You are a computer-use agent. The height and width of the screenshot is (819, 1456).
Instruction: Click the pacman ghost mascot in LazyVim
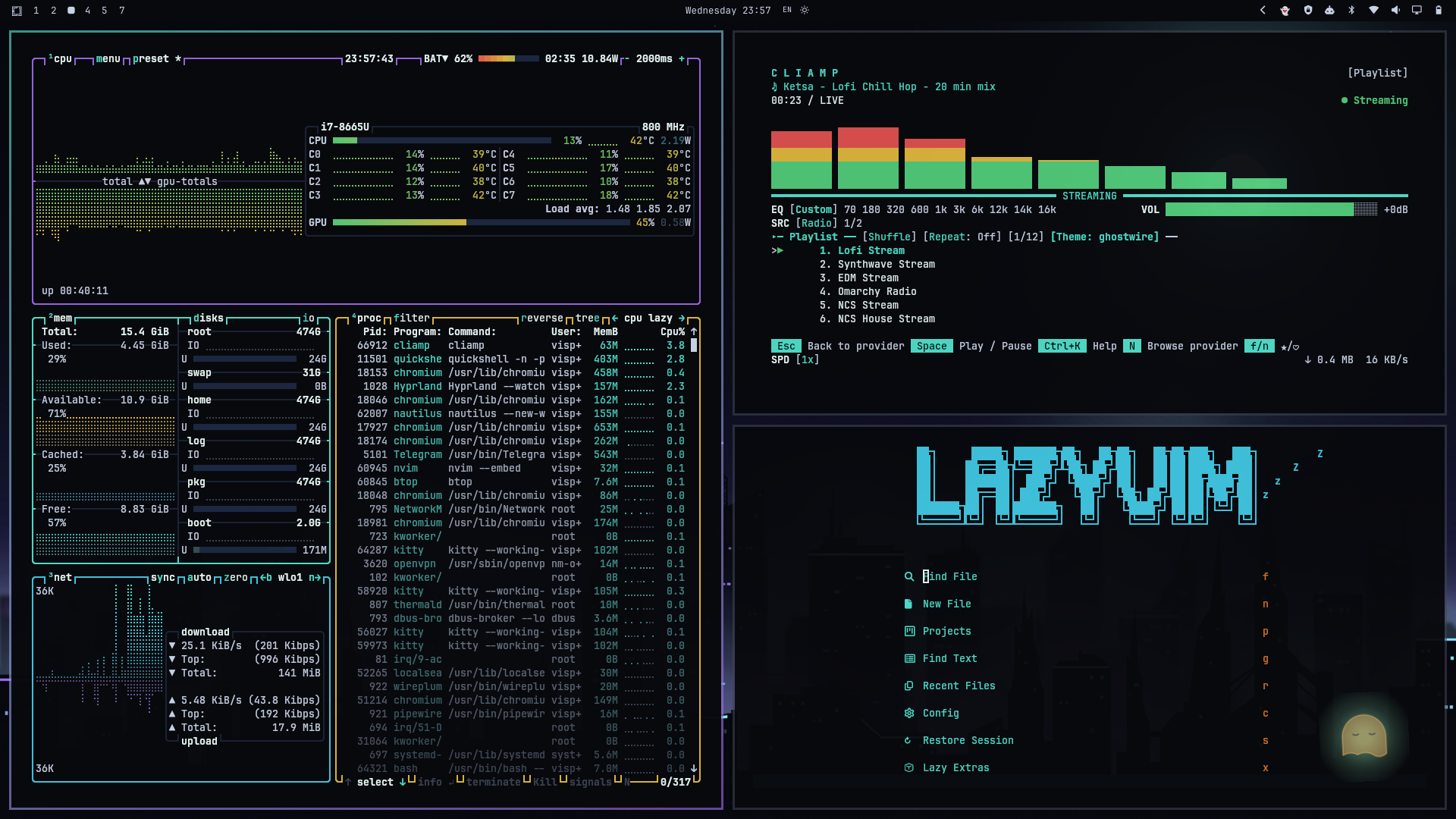pos(1364,736)
